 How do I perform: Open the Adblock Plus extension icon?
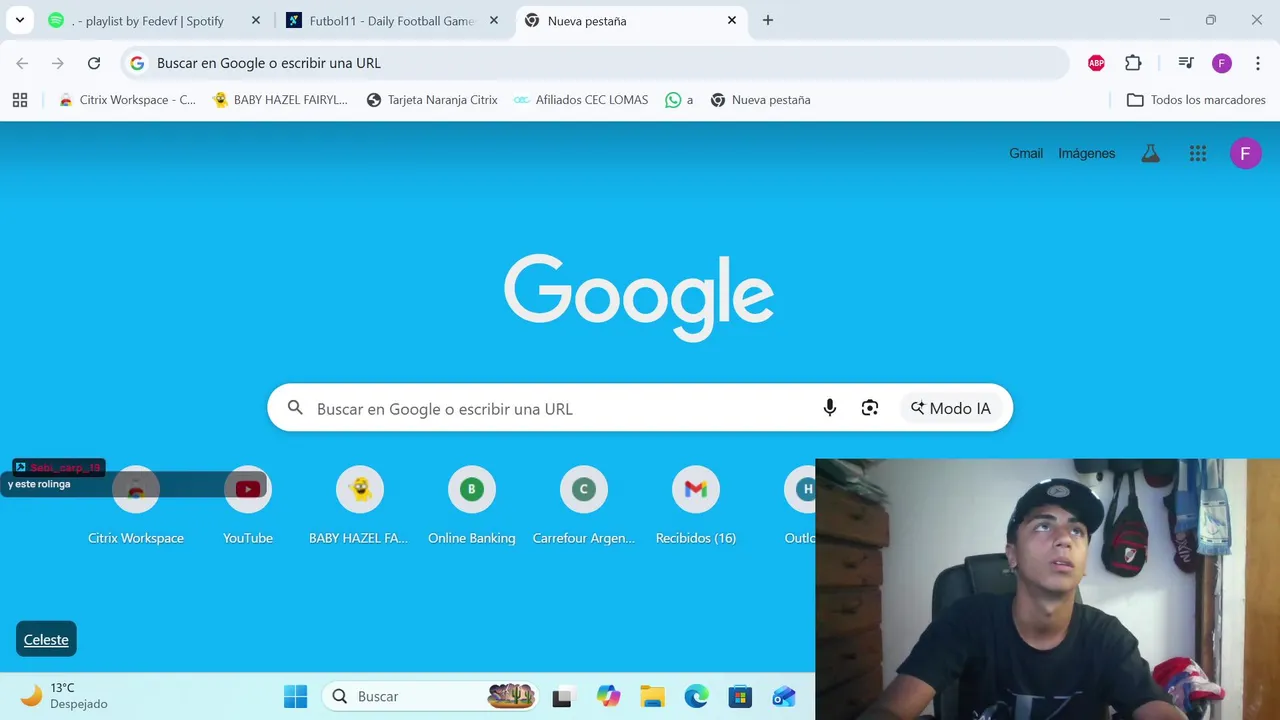point(1096,63)
